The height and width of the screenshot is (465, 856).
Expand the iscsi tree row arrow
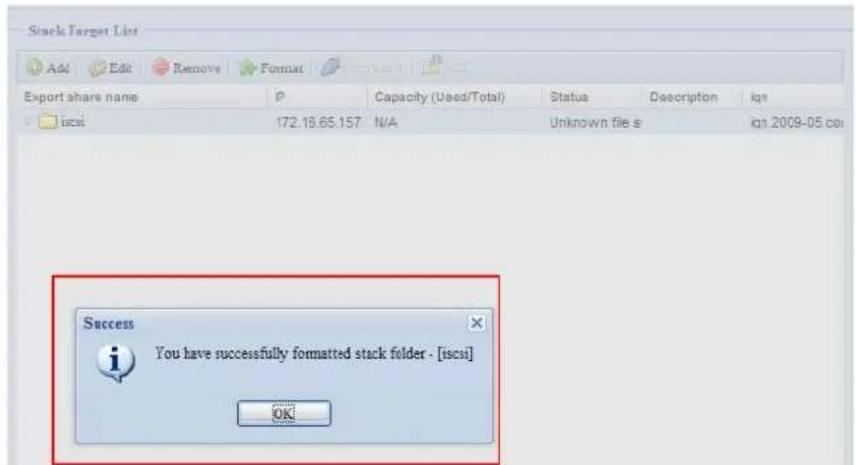click(x=28, y=122)
